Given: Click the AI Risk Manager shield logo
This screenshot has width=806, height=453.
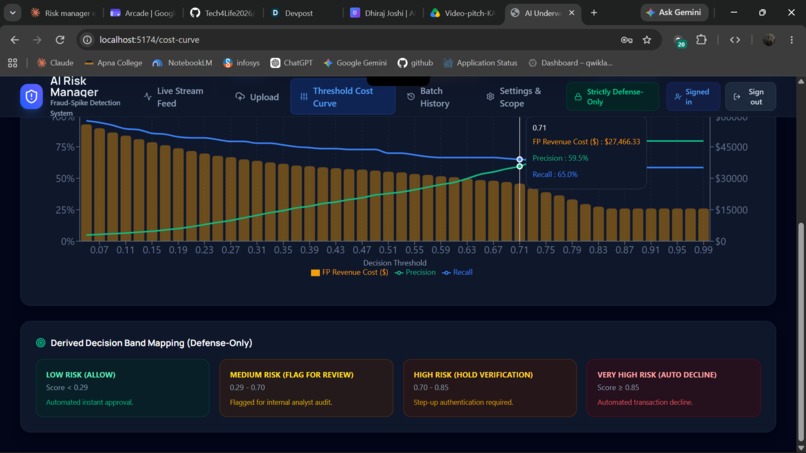Looking at the screenshot, I should tap(31, 96).
